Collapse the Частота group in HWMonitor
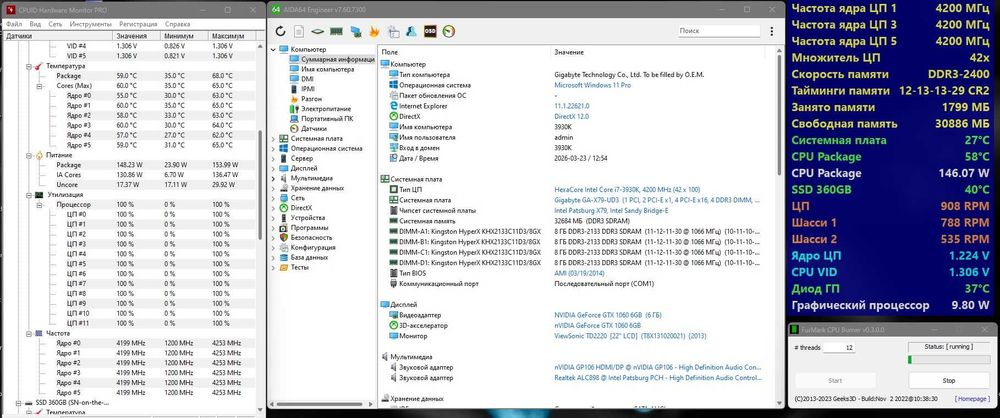This screenshot has height=418, width=1000. click(x=29, y=333)
